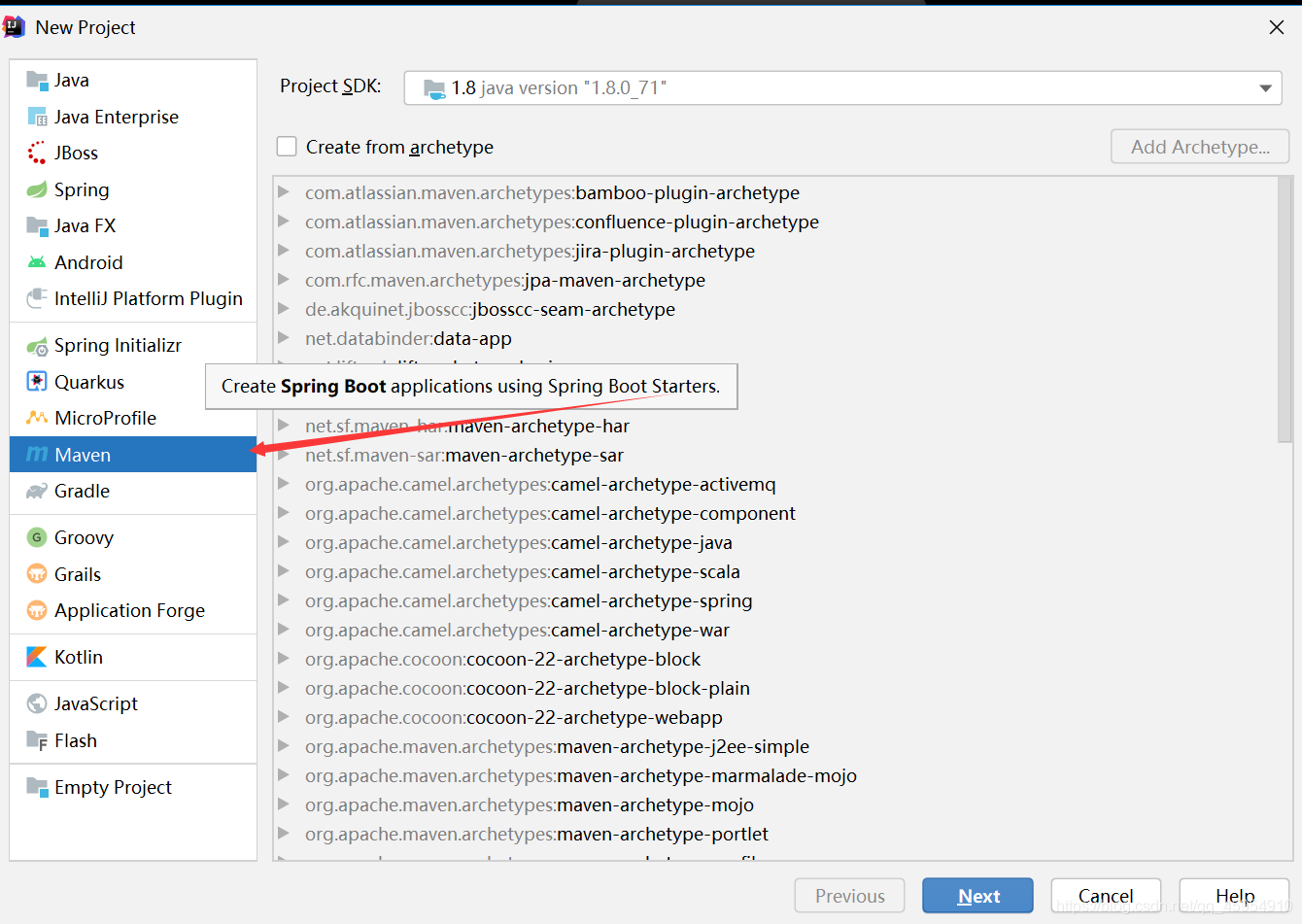Screen dimensions: 1302x924
Task: Select camel-archetype-war row
Action: pos(775,630)
